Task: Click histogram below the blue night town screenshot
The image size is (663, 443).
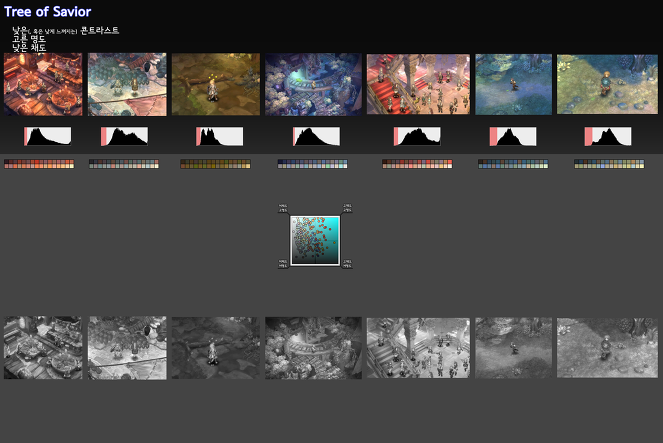Action: [x=316, y=136]
